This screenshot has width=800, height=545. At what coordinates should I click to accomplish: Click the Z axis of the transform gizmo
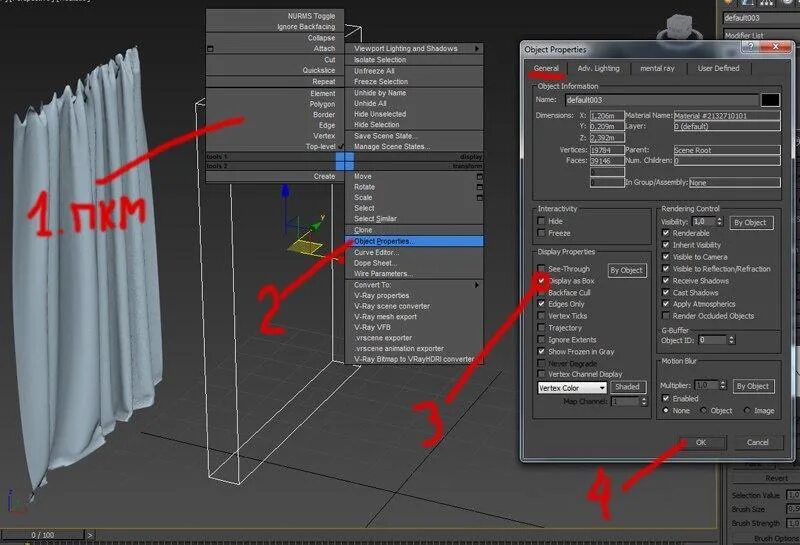pos(285,204)
